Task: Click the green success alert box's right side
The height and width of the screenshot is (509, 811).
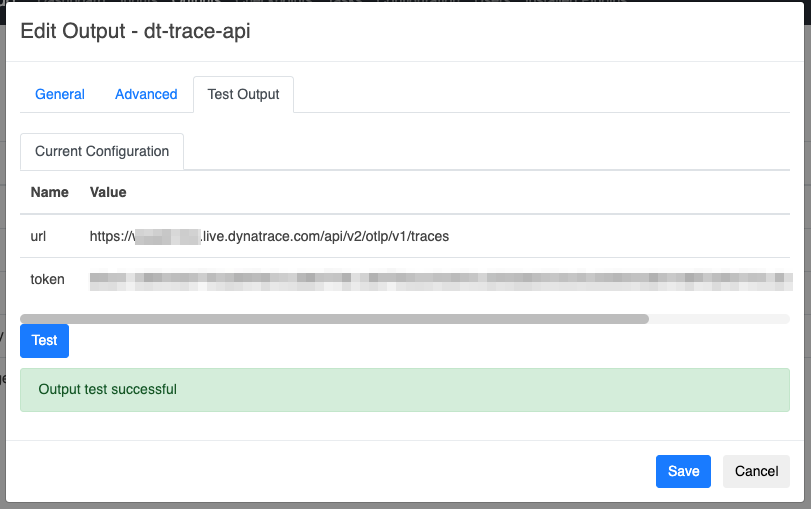Action: [x=700, y=390]
